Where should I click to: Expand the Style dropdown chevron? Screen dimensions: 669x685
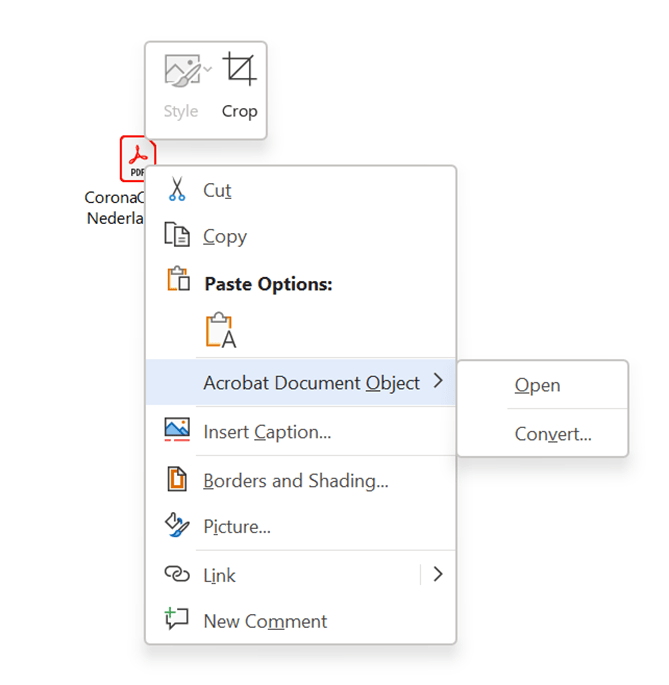pyautogui.click(x=208, y=69)
